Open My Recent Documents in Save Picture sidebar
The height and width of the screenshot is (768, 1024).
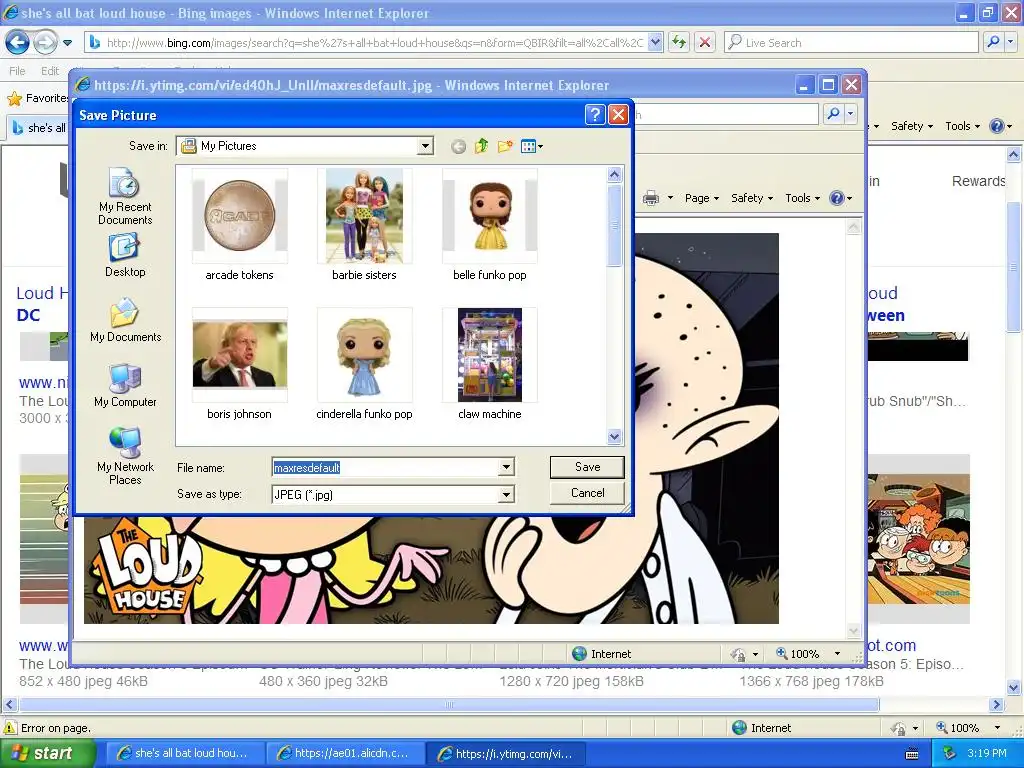125,197
